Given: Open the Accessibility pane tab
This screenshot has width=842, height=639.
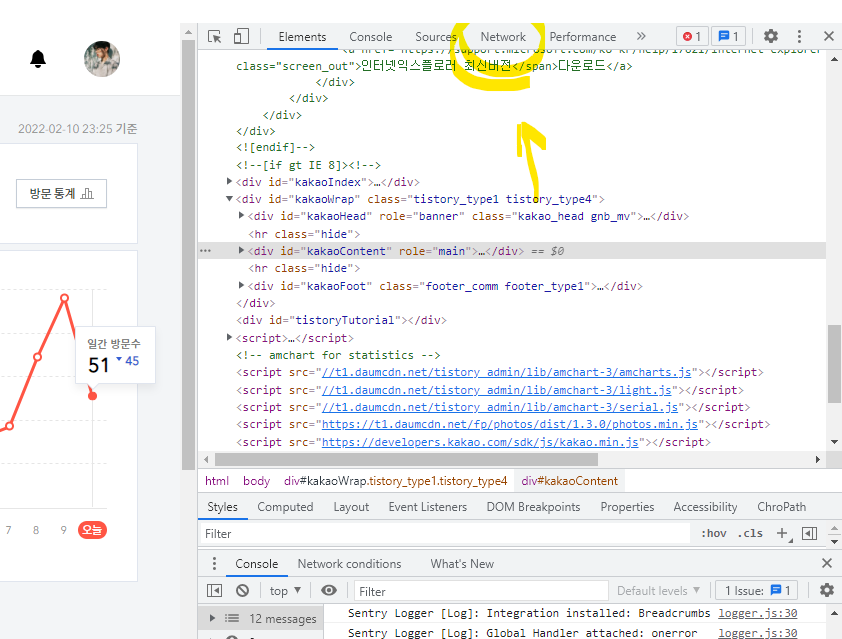Looking at the screenshot, I should pos(705,507).
